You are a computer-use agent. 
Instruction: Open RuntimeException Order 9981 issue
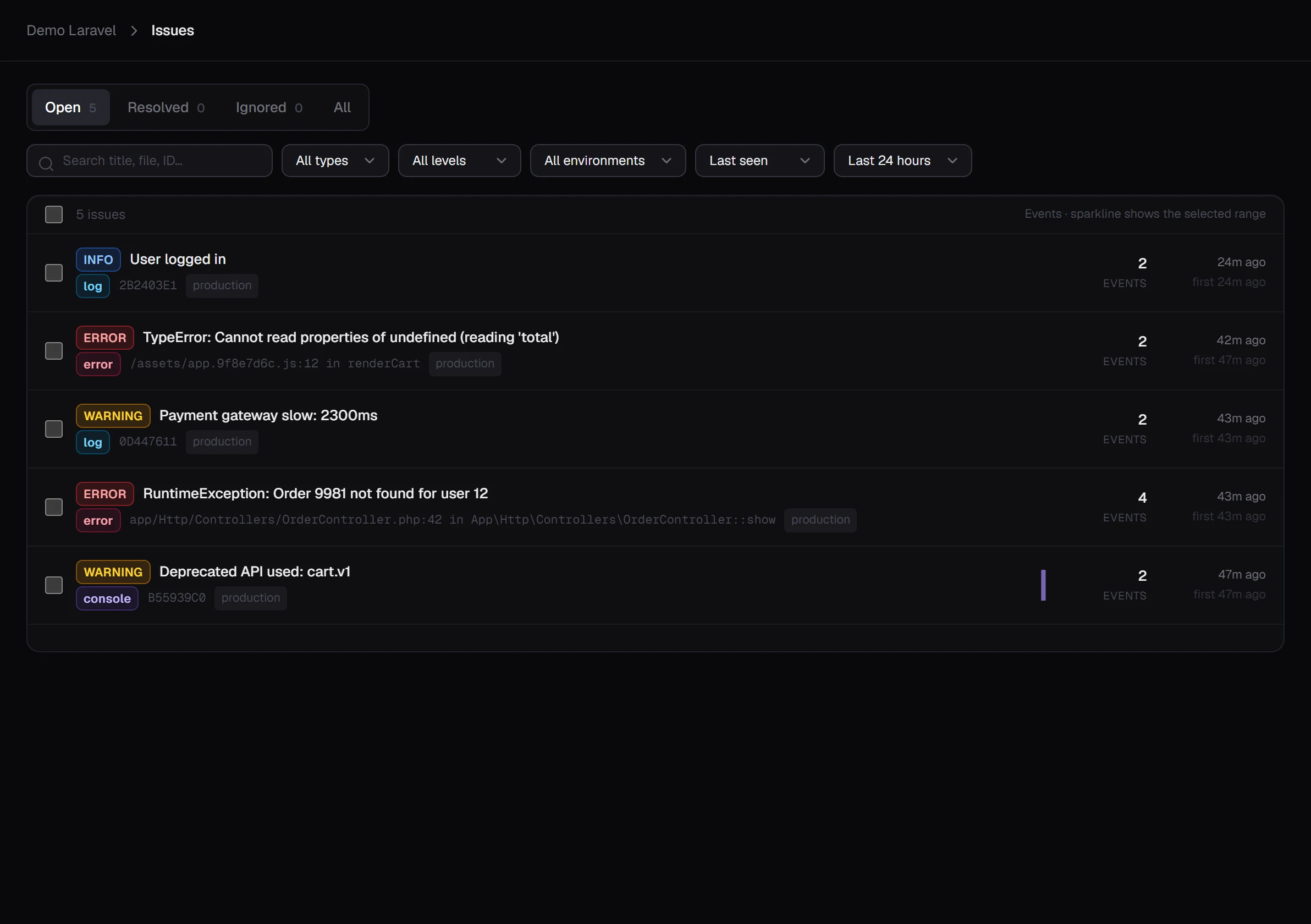click(315, 494)
